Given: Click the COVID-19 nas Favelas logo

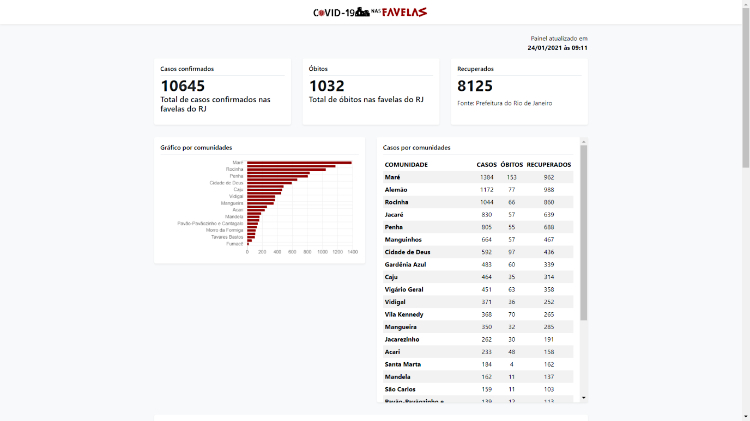Looking at the screenshot, I should tap(370, 12).
